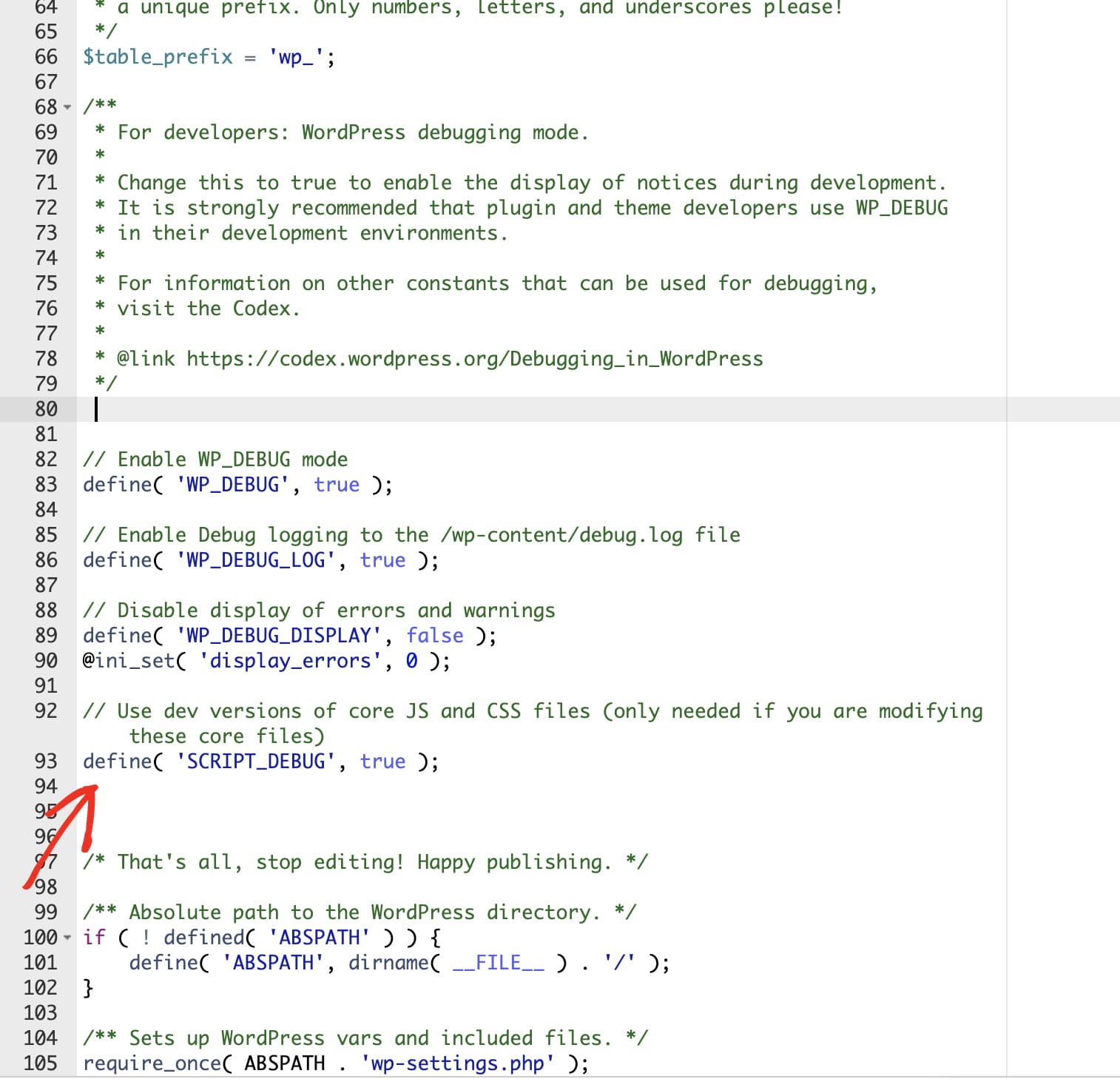Click the 'WP_DEBUG_LOG' string on line 86
This screenshot has height=1079, width=1120.
[257, 560]
